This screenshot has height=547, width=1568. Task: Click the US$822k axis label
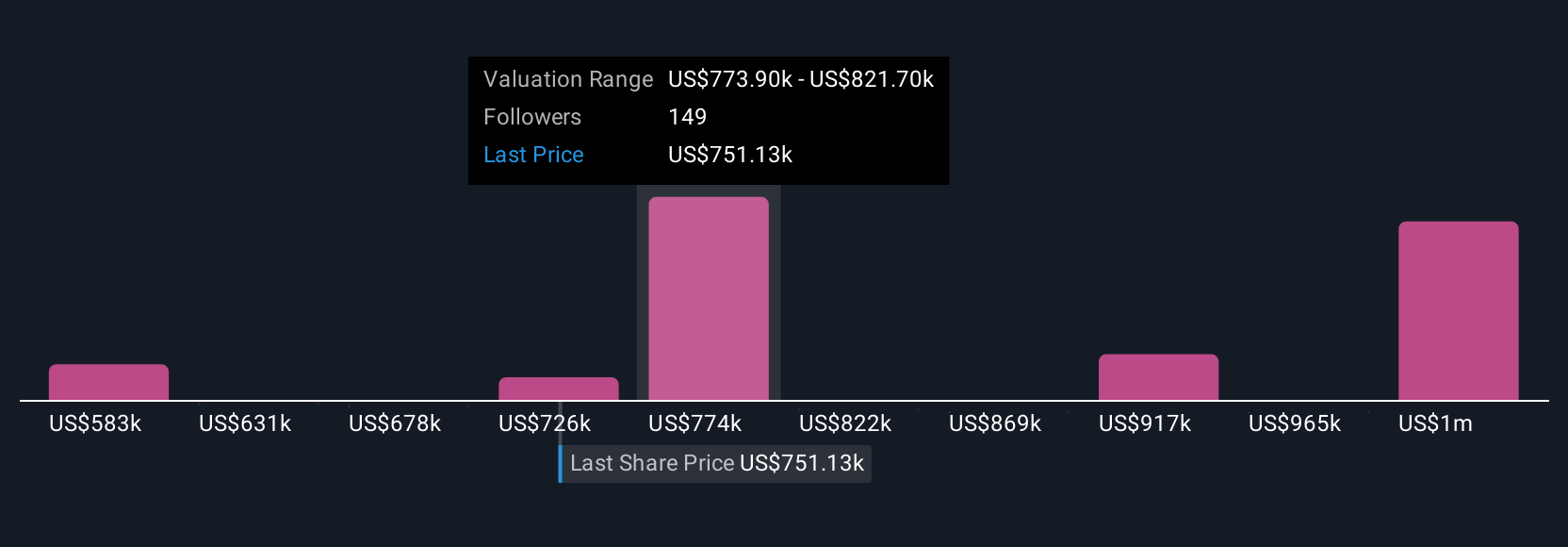coord(845,423)
